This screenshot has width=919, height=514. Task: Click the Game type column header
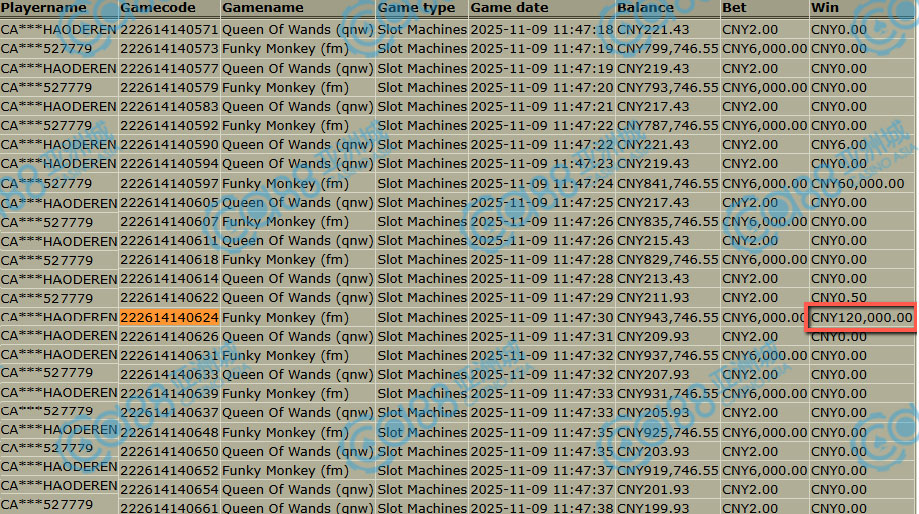(x=416, y=8)
